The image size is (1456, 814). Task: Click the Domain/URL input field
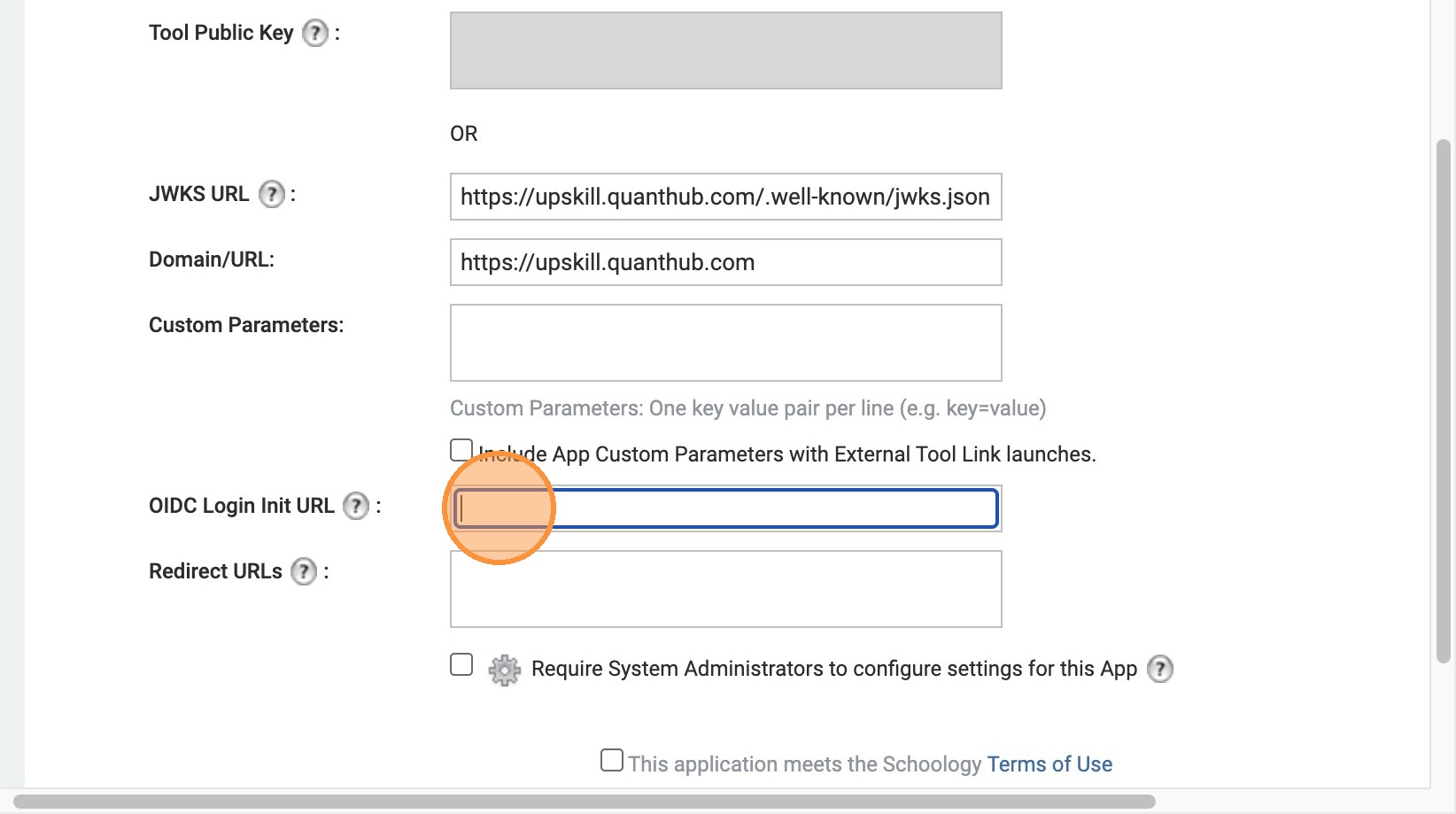click(x=725, y=262)
